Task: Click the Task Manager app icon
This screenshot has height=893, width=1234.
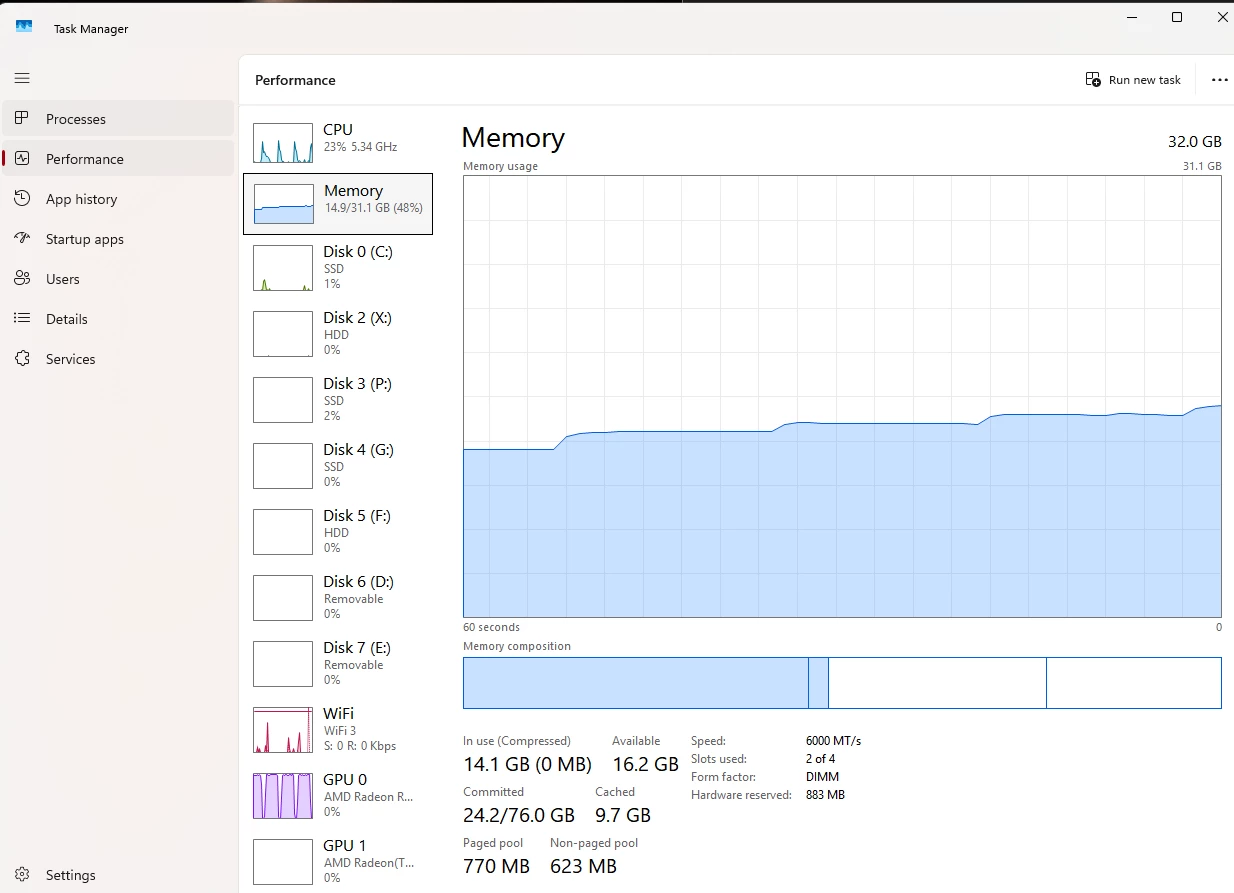Action: [x=24, y=27]
